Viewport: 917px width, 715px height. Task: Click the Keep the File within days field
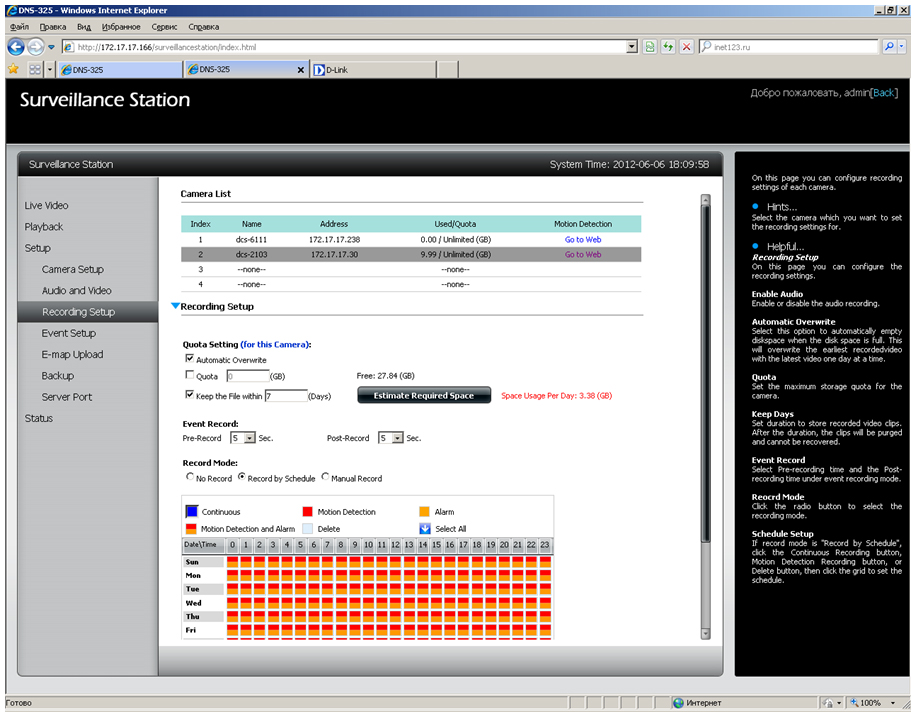(x=285, y=396)
